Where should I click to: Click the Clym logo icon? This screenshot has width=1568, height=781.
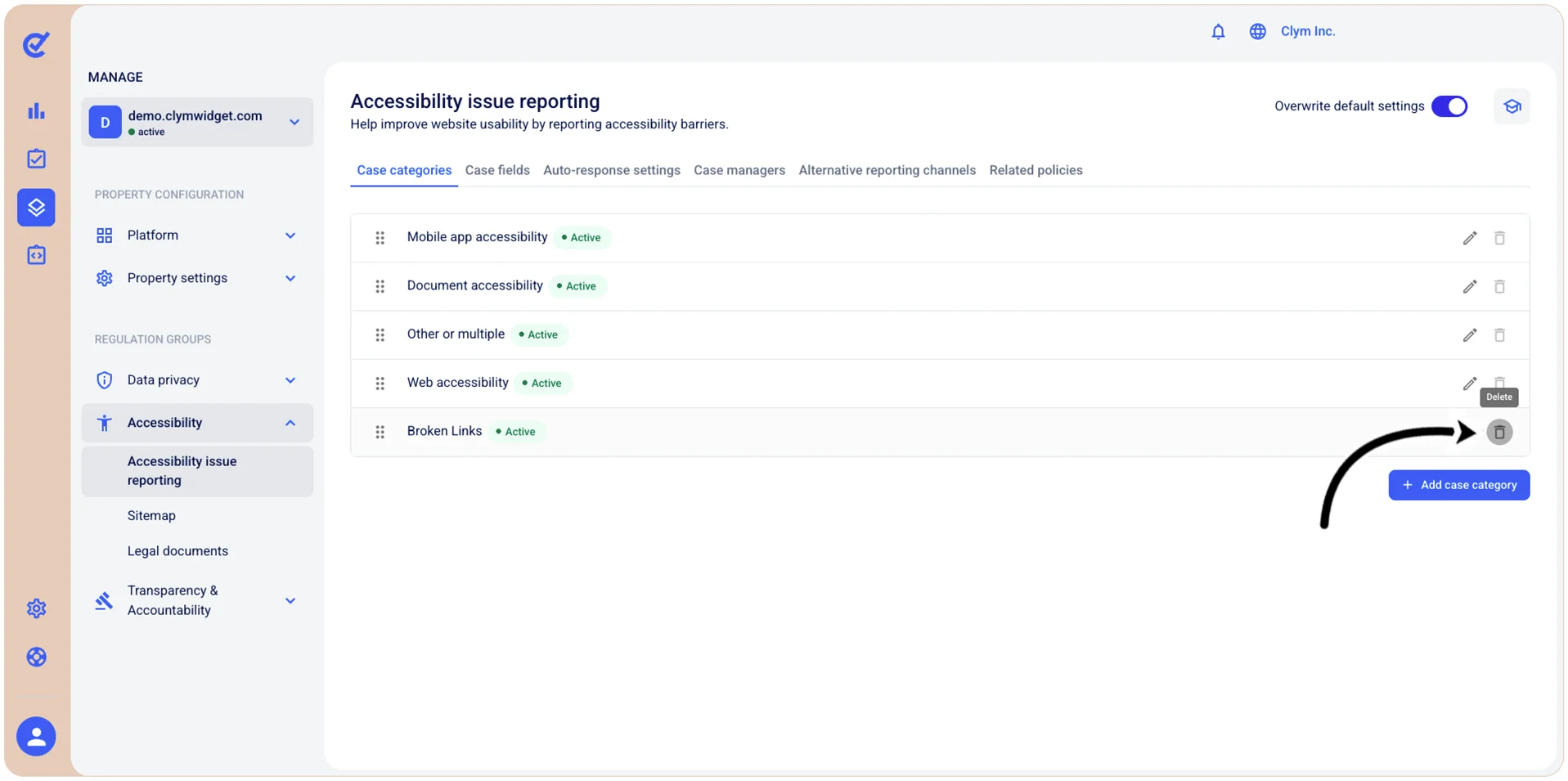(x=36, y=44)
